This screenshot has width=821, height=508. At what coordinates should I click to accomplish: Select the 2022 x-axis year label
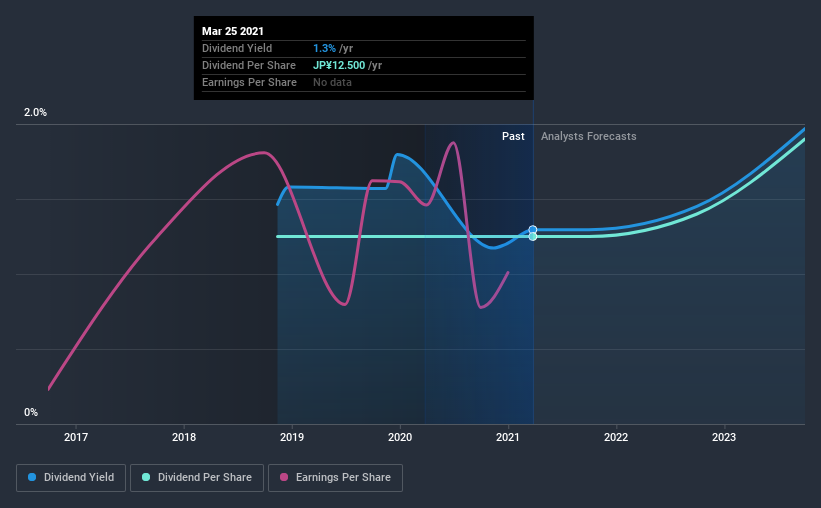pyautogui.click(x=616, y=437)
